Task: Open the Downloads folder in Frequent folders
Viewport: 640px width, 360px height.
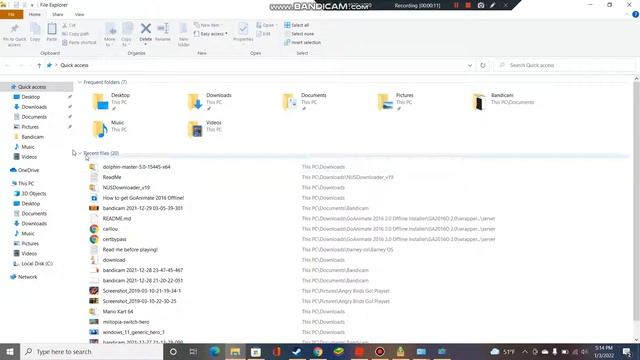Action: (x=210, y=102)
